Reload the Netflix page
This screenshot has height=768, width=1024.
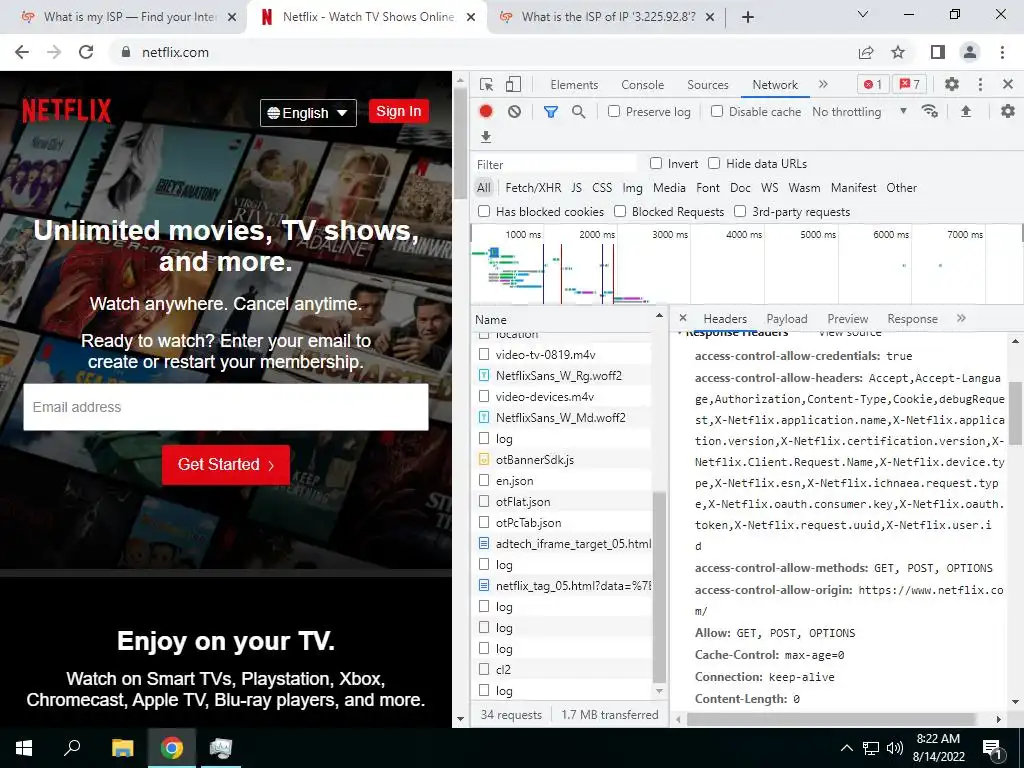(86, 52)
